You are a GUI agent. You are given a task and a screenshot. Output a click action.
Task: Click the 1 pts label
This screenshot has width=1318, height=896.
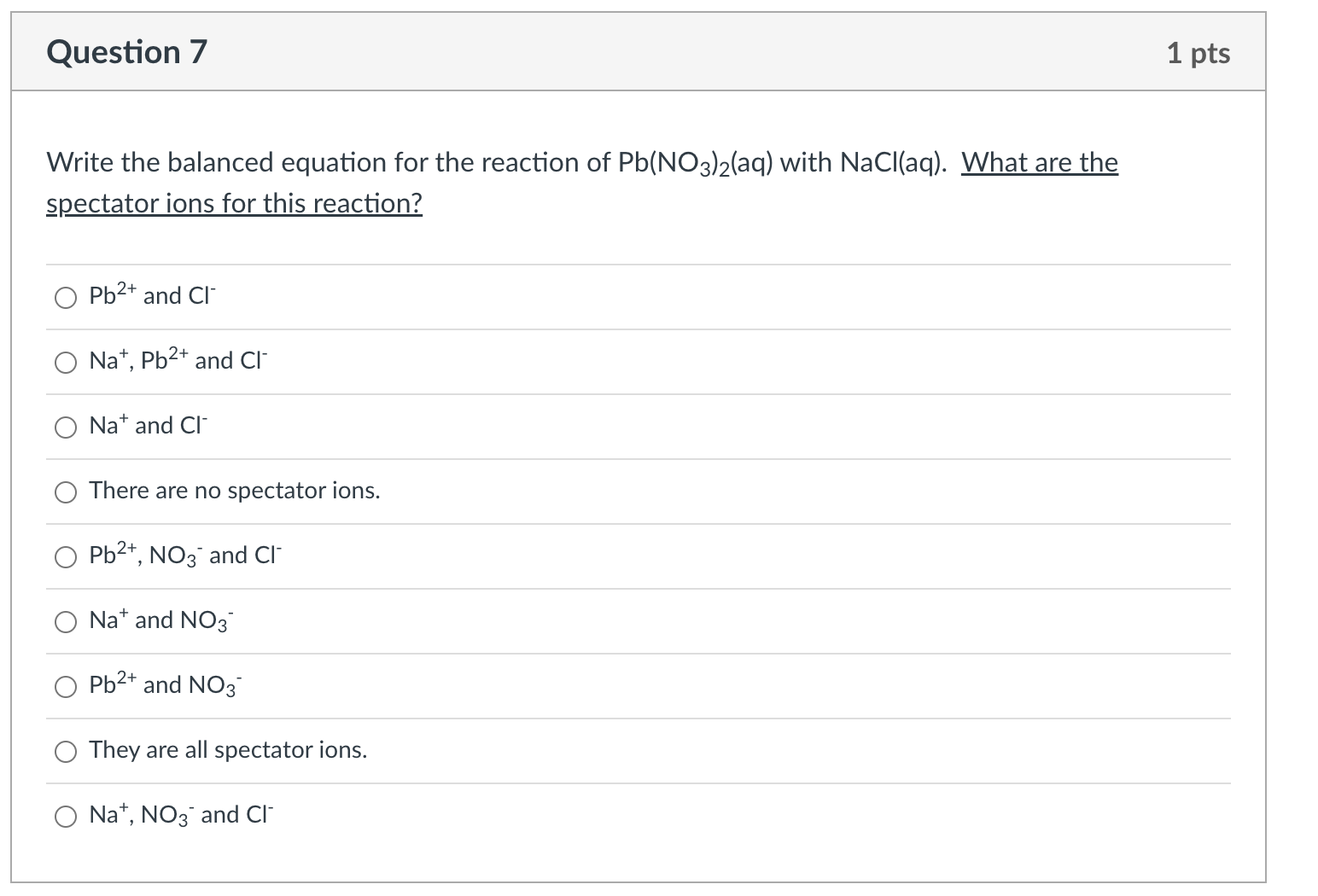[1199, 51]
